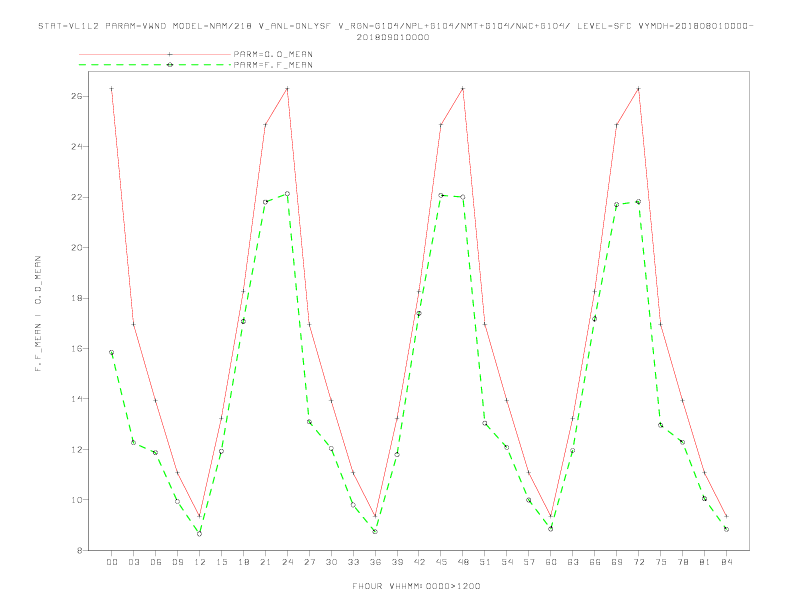792x612 pixels.
Task: Click x-axis tick label 63
Action: point(573,562)
